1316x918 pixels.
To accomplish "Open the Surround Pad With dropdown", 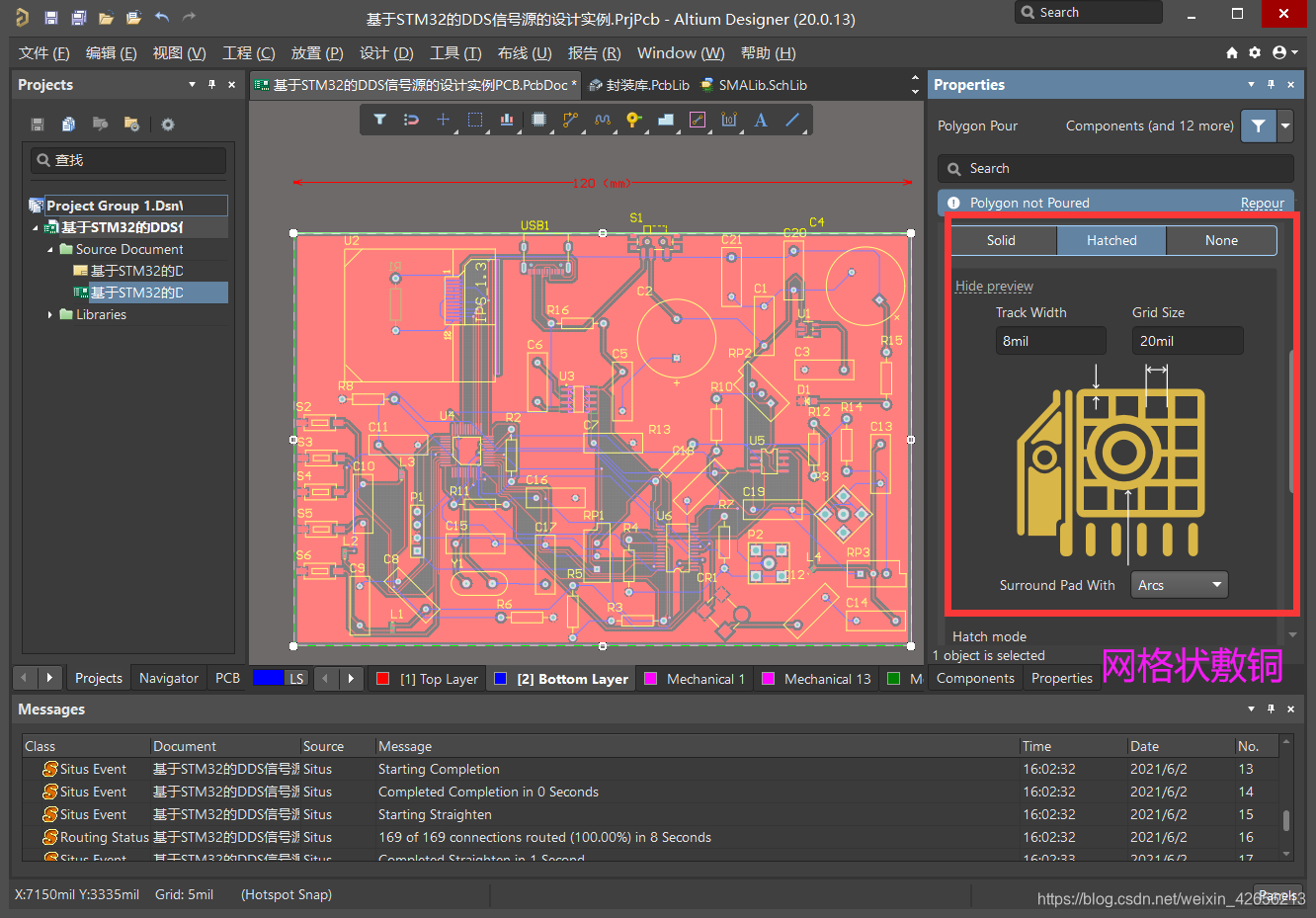I will [x=1180, y=585].
